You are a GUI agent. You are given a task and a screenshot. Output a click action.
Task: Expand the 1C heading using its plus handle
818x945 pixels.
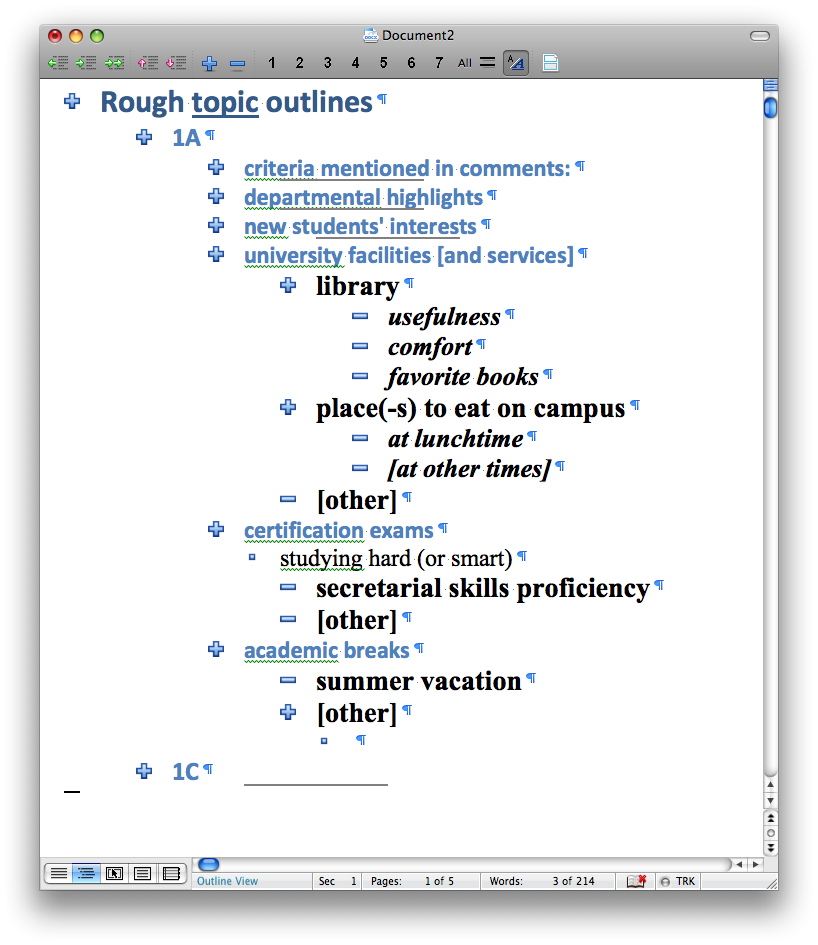click(144, 771)
